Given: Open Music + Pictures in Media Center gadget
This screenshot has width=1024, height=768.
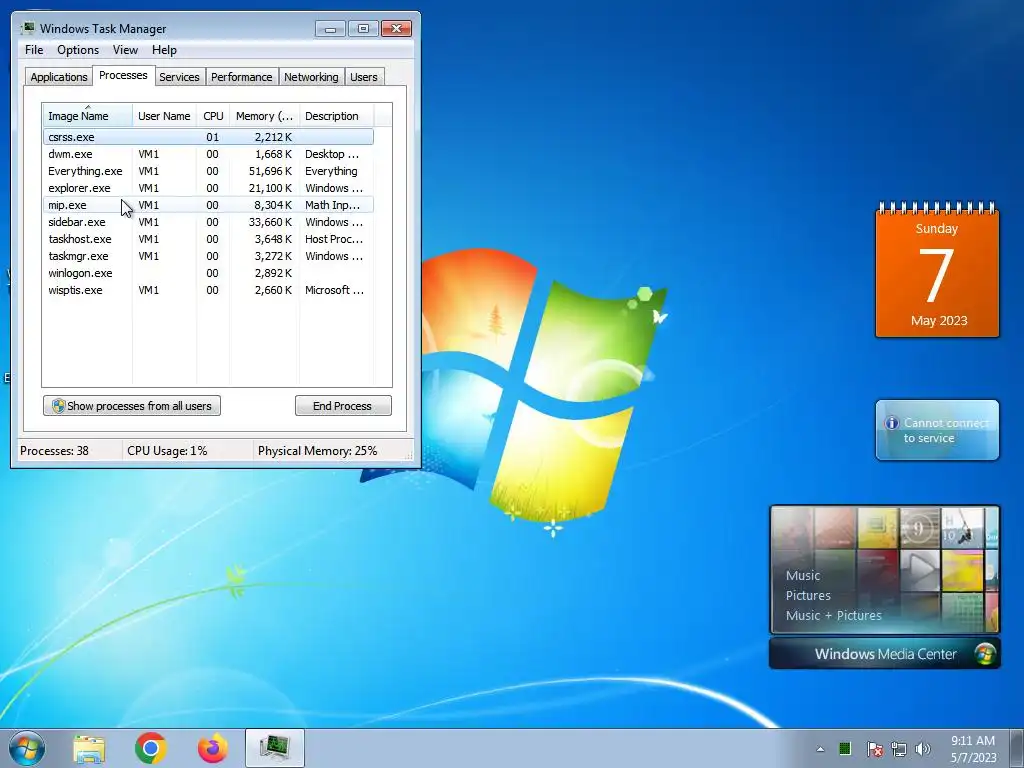Looking at the screenshot, I should click(833, 615).
